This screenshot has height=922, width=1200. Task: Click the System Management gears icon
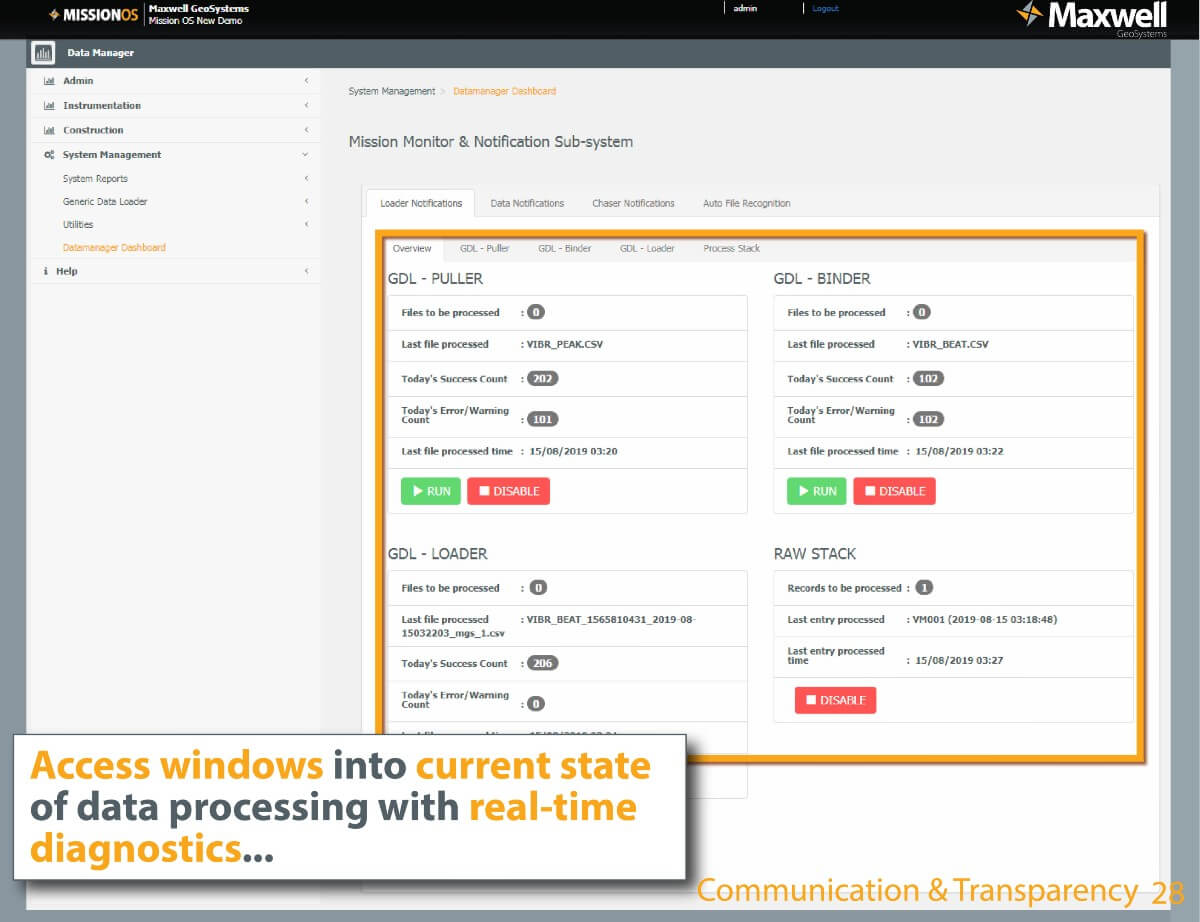pyautogui.click(x=49, y=155)
